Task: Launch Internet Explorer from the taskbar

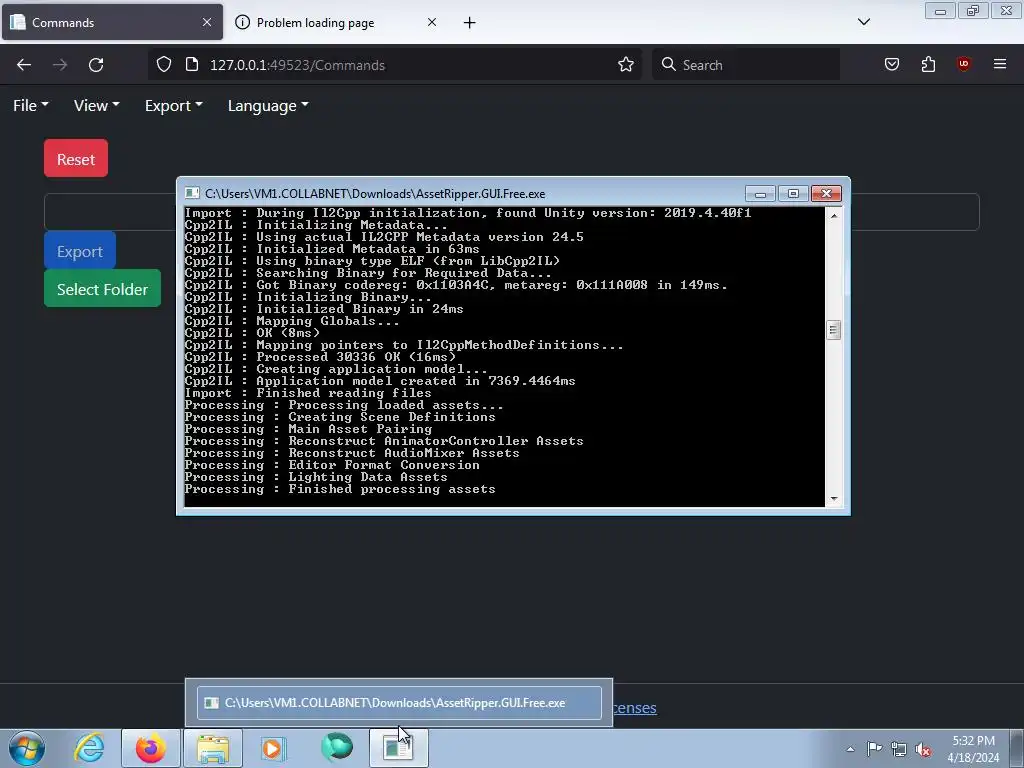Action: coord(89,748)
